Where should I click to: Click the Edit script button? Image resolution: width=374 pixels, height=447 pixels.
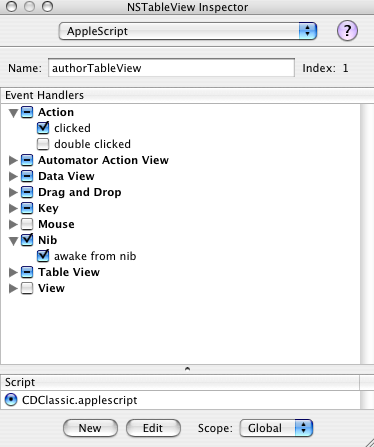[153, 428]
